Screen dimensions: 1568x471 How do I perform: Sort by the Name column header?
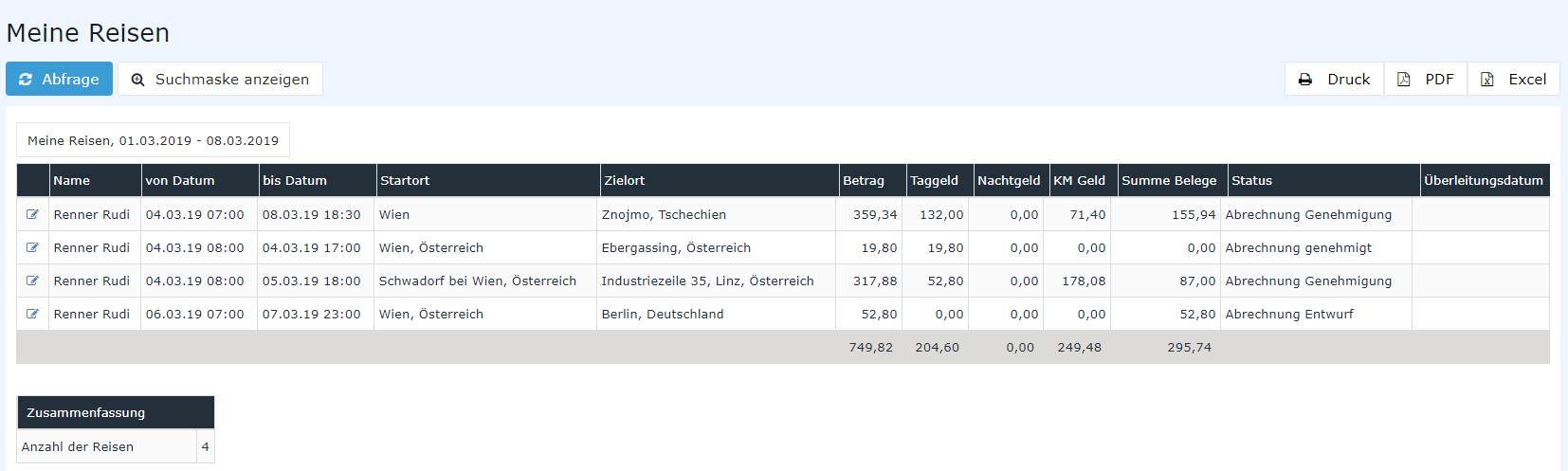click(x=72, y=180)
